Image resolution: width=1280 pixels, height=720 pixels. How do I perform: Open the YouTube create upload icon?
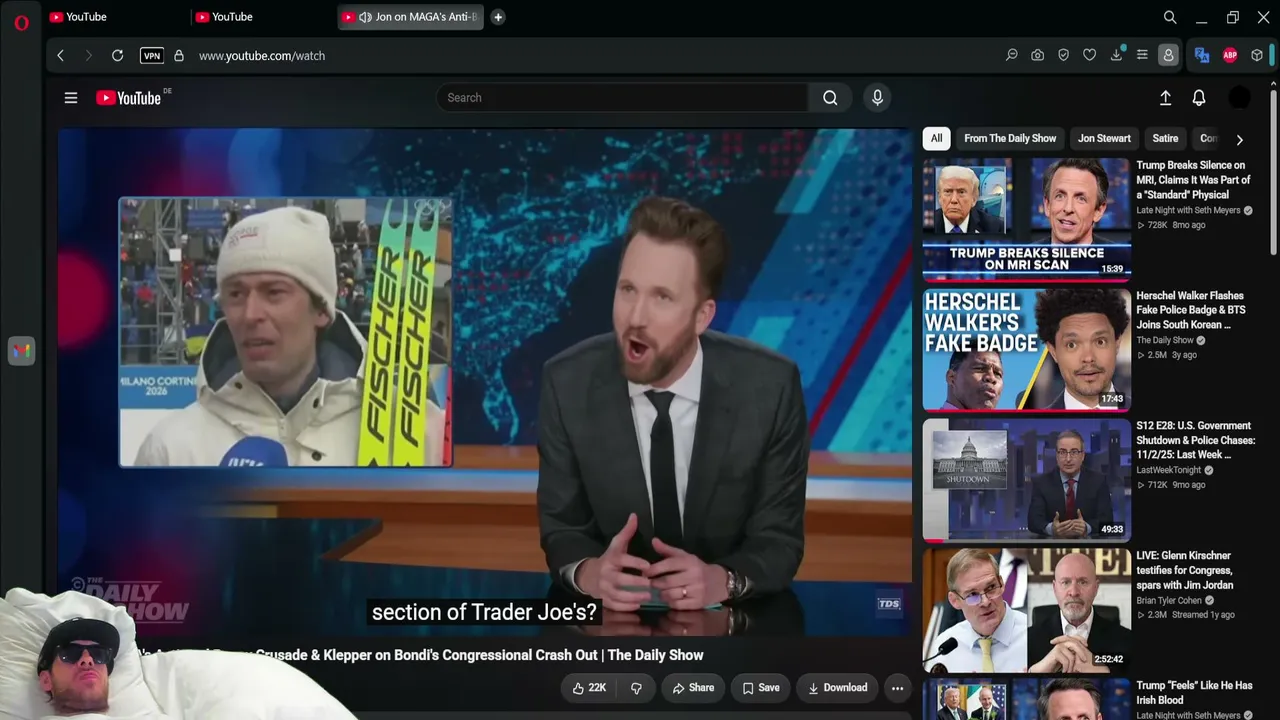pos(1165,98)
